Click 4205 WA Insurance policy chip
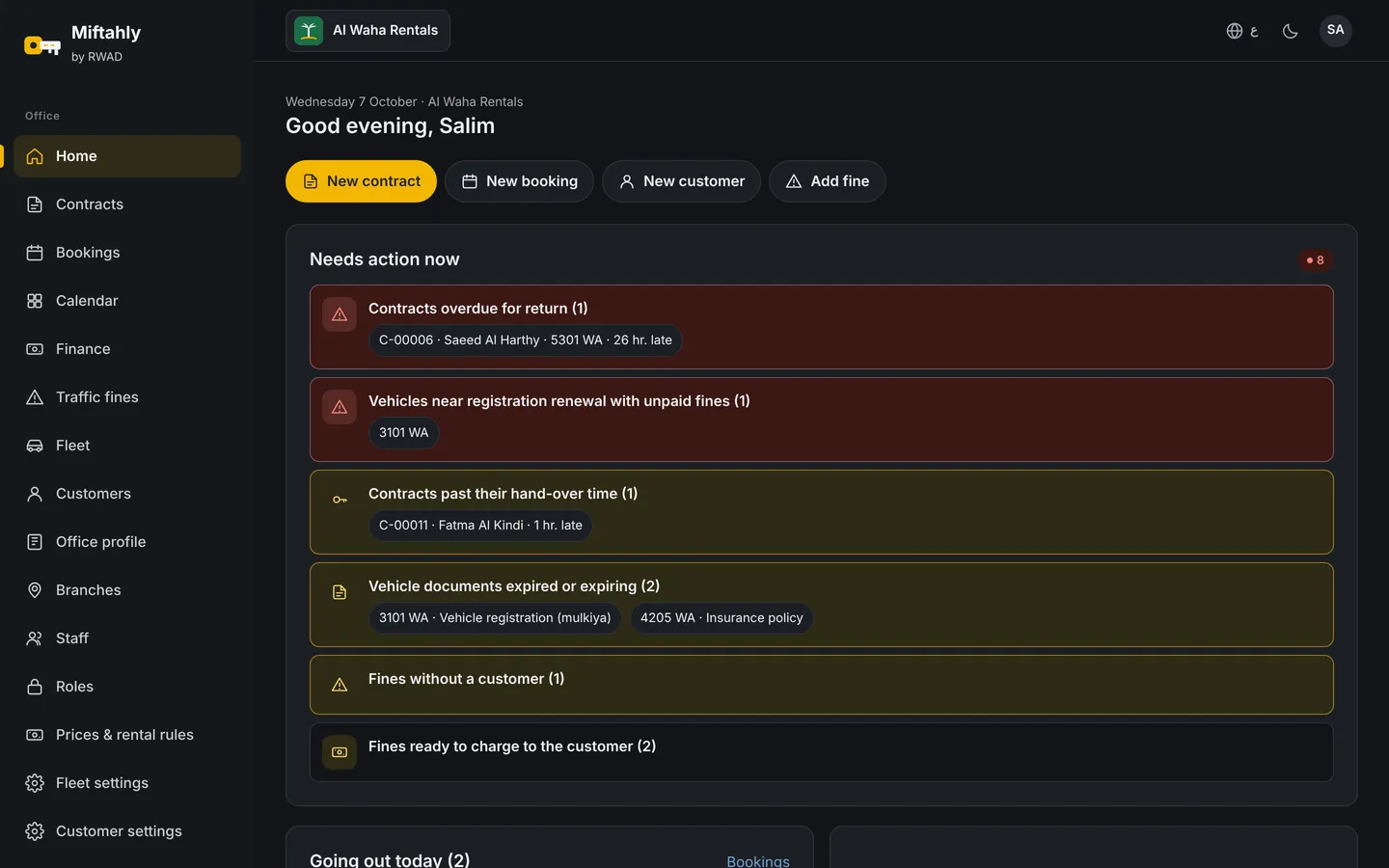This screenshot has width=1389, height=868. click(x=722, y=618)
